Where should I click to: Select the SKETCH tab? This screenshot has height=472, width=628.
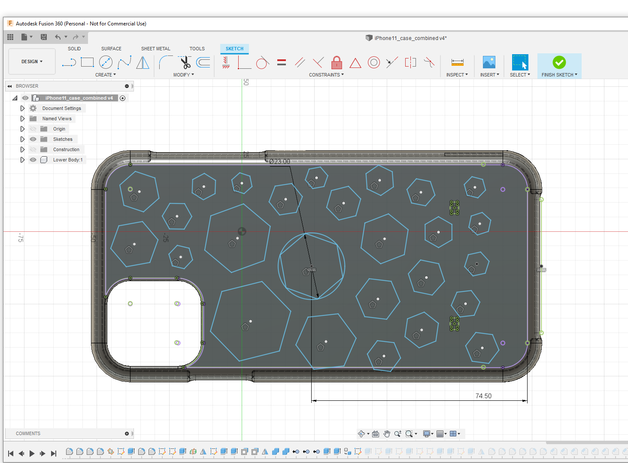[x=234, y=48]
